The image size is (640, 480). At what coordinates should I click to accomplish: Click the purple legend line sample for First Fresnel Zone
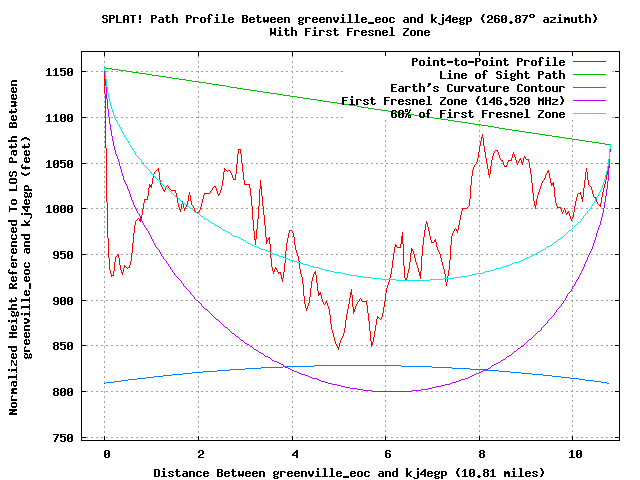(x=589, y=100)
